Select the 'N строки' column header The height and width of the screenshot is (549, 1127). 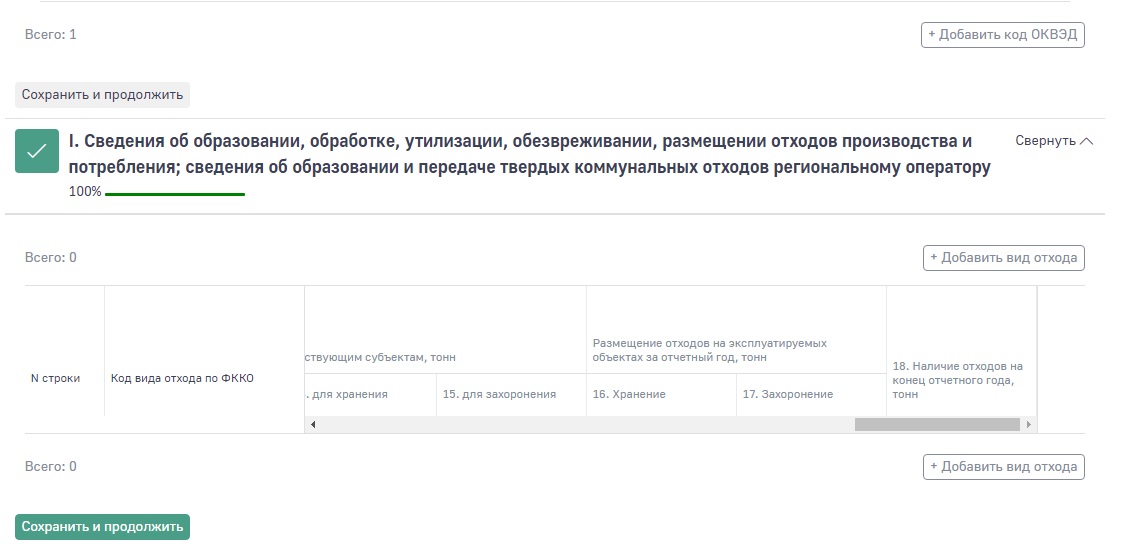(x=55, y=378)
